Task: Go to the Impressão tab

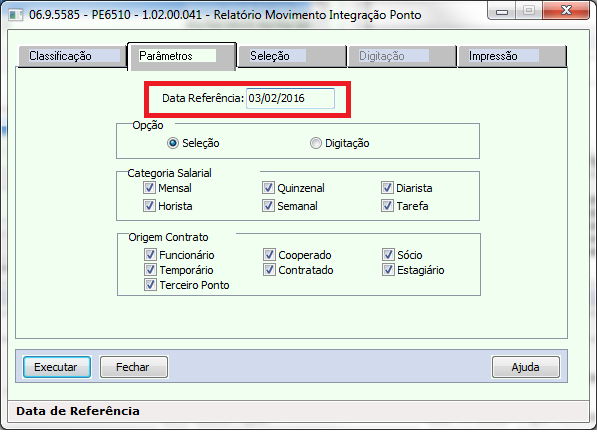Action: (x=512, y=56)
